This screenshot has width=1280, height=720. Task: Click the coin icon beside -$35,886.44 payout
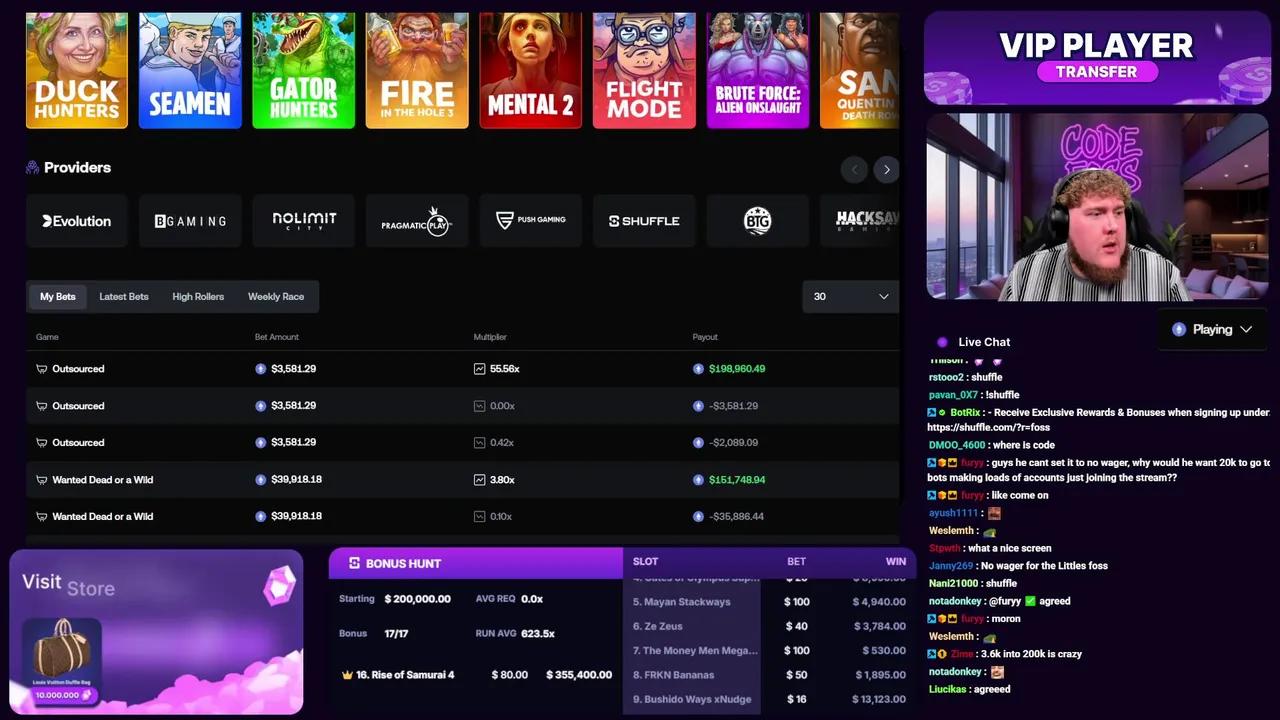[698, 517]
